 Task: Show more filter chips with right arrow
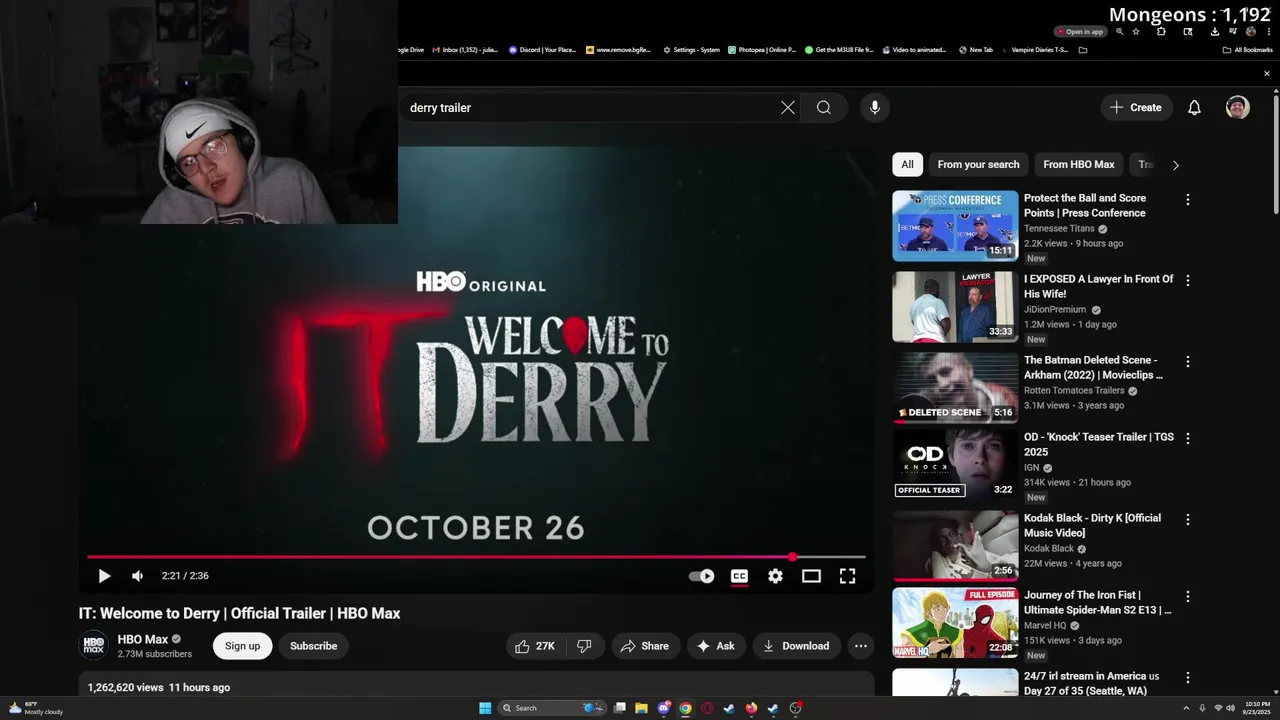[x=1175, y=165]
